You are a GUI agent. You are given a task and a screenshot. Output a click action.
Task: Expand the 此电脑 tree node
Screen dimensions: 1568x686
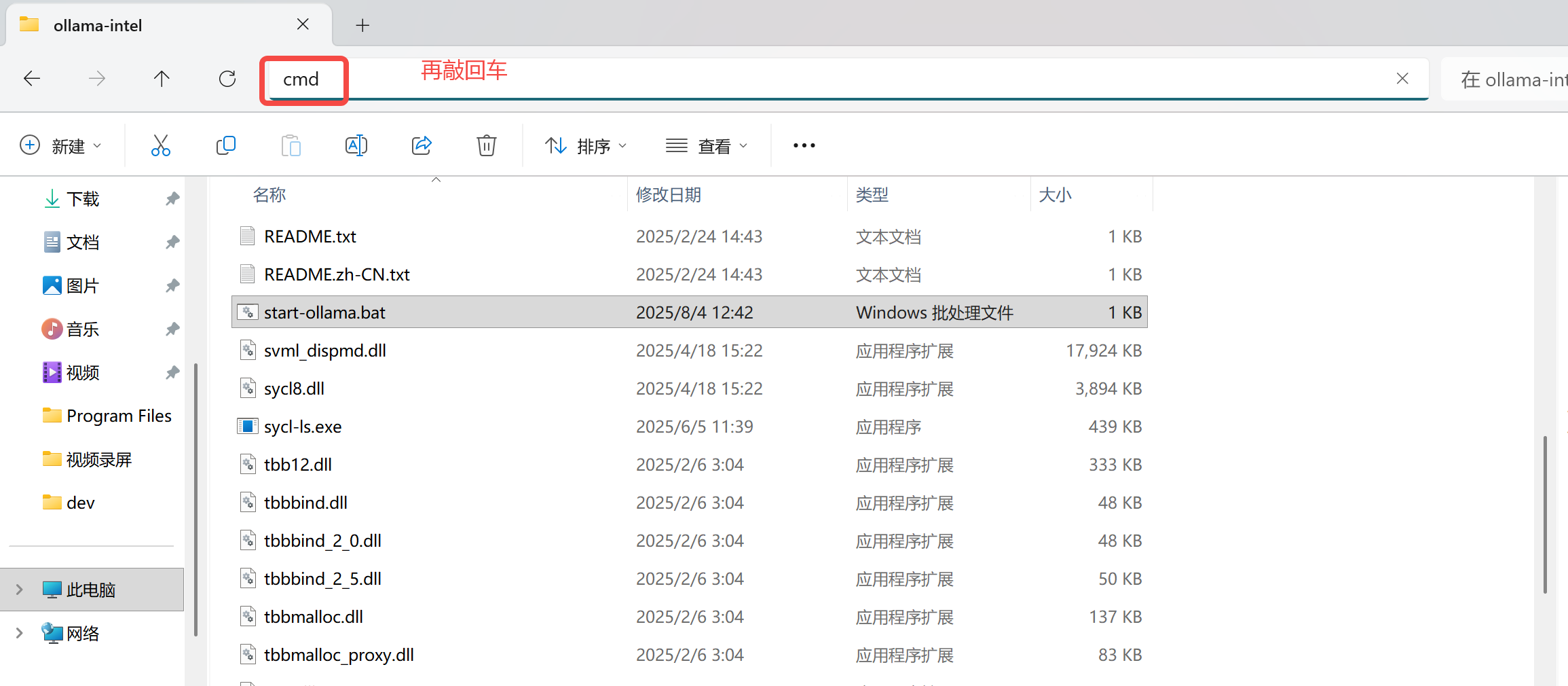click(20, 590)
